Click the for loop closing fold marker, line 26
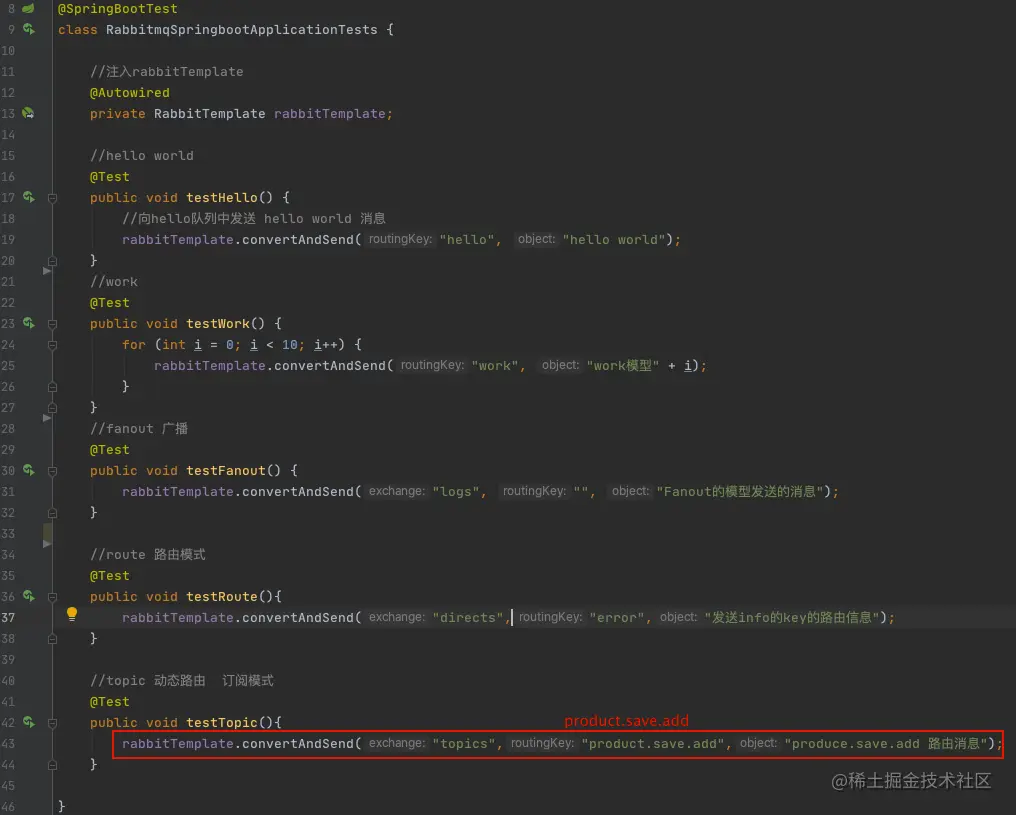The height and width of the screenshot is (815, 1016). [52, 387]
